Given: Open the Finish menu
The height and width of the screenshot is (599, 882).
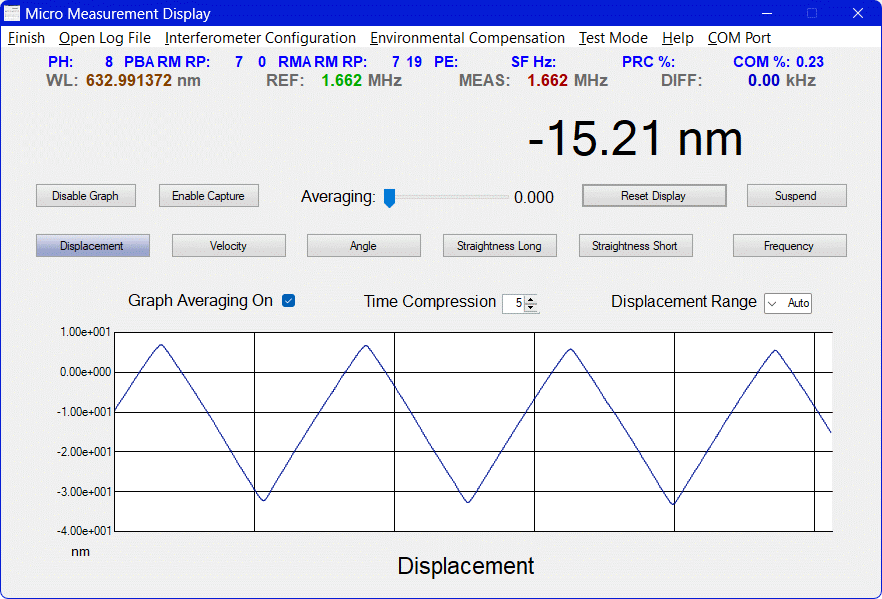Looking at the screenshot, I should point(27,38).
